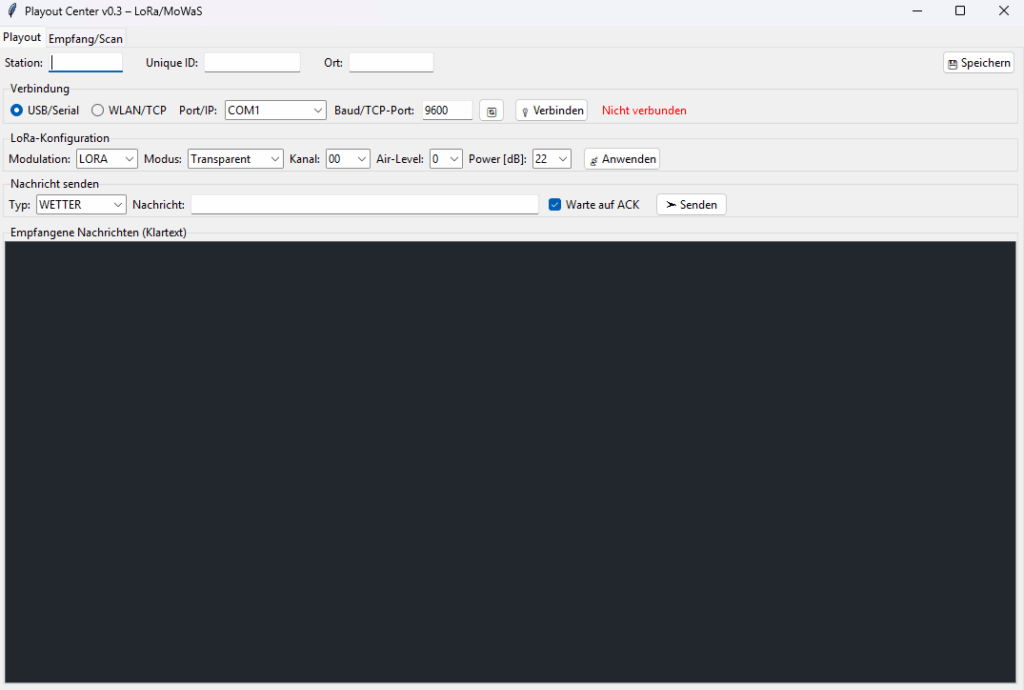The image size is (1024, 690).
Task: Switch to the Empfang/Scan tab
Action: (x=86, y=39)
